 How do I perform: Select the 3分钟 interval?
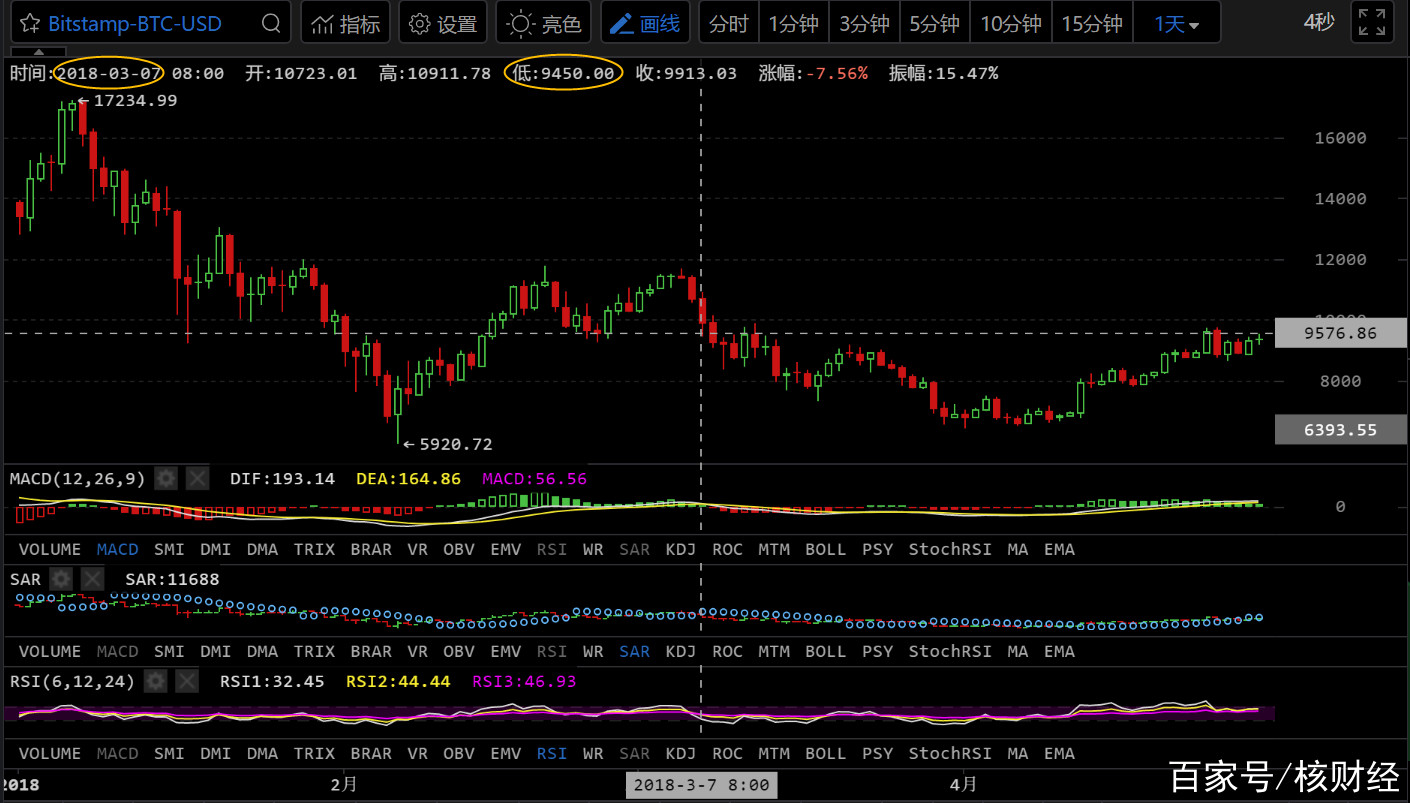tap(864, 23)
